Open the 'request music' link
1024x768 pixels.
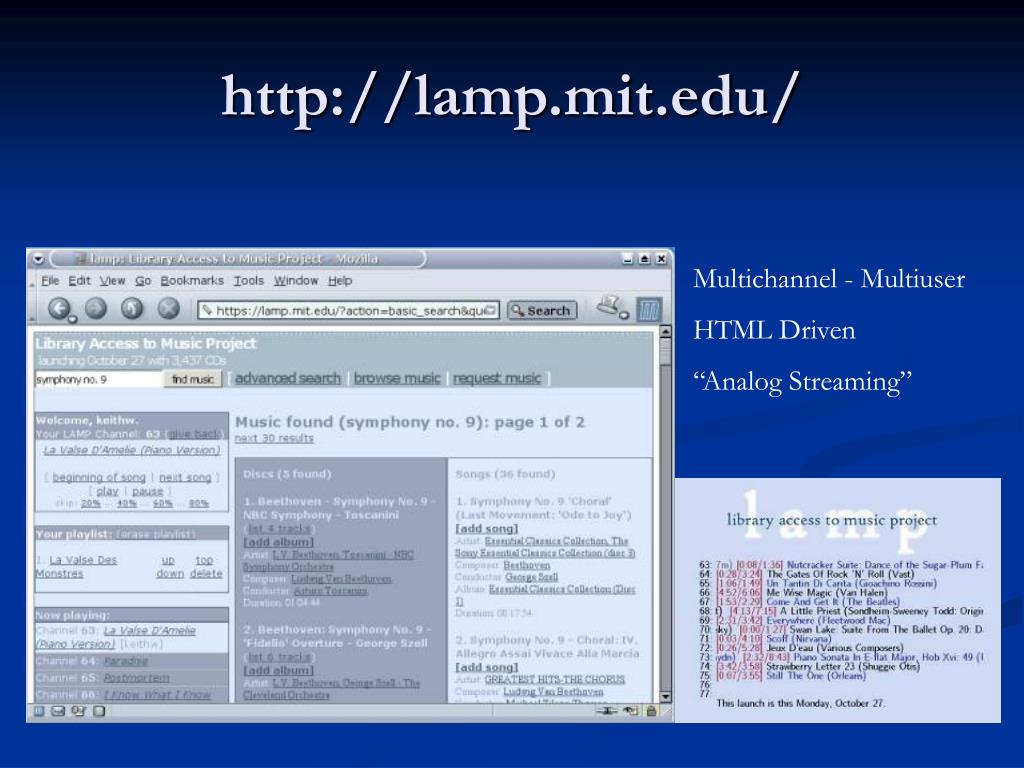497,378
